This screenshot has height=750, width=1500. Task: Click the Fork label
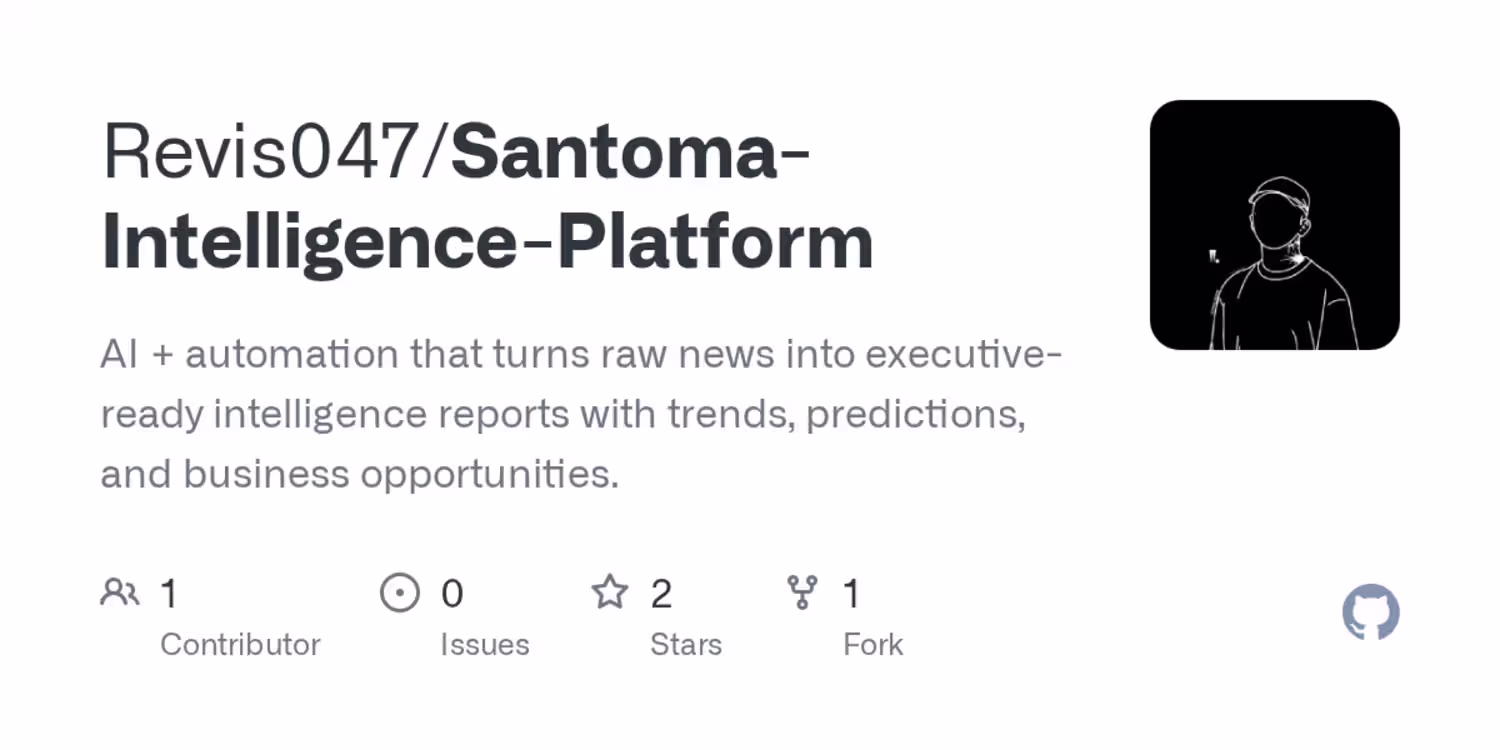point(873,644)
